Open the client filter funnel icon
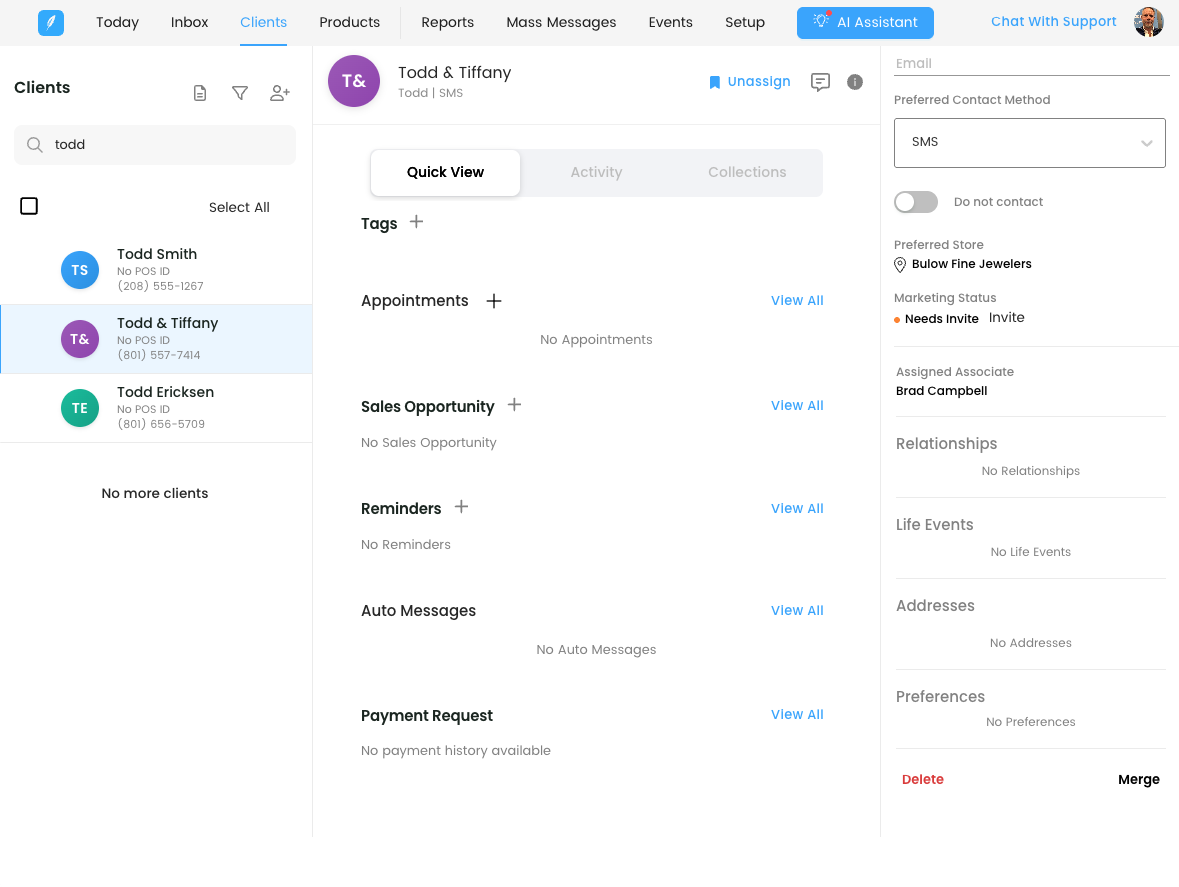Image resolution: width=1179 pixels, height=887 pixels. point(240,93)
